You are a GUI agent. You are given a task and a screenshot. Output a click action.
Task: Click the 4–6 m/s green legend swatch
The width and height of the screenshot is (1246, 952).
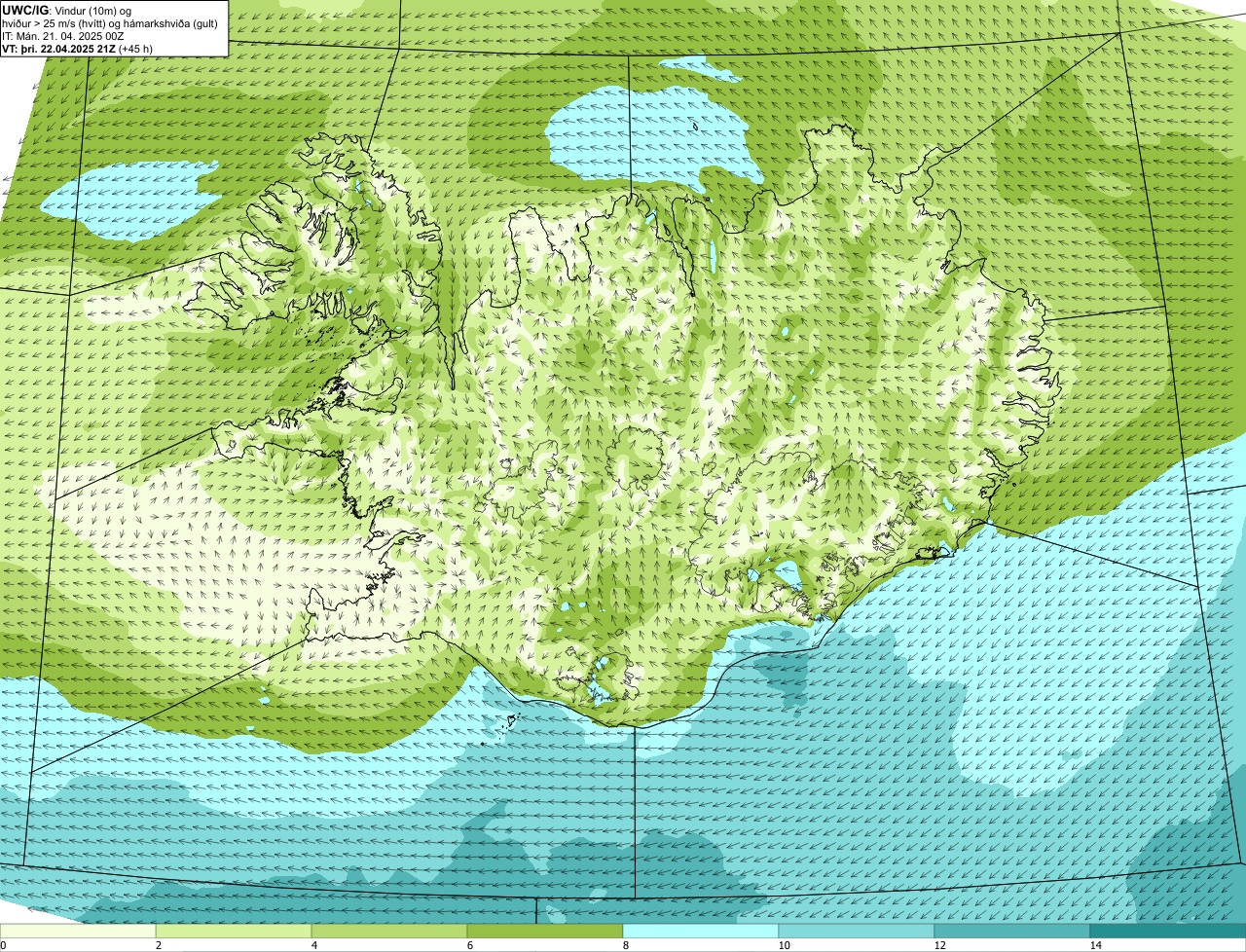(x=389, y=931)
